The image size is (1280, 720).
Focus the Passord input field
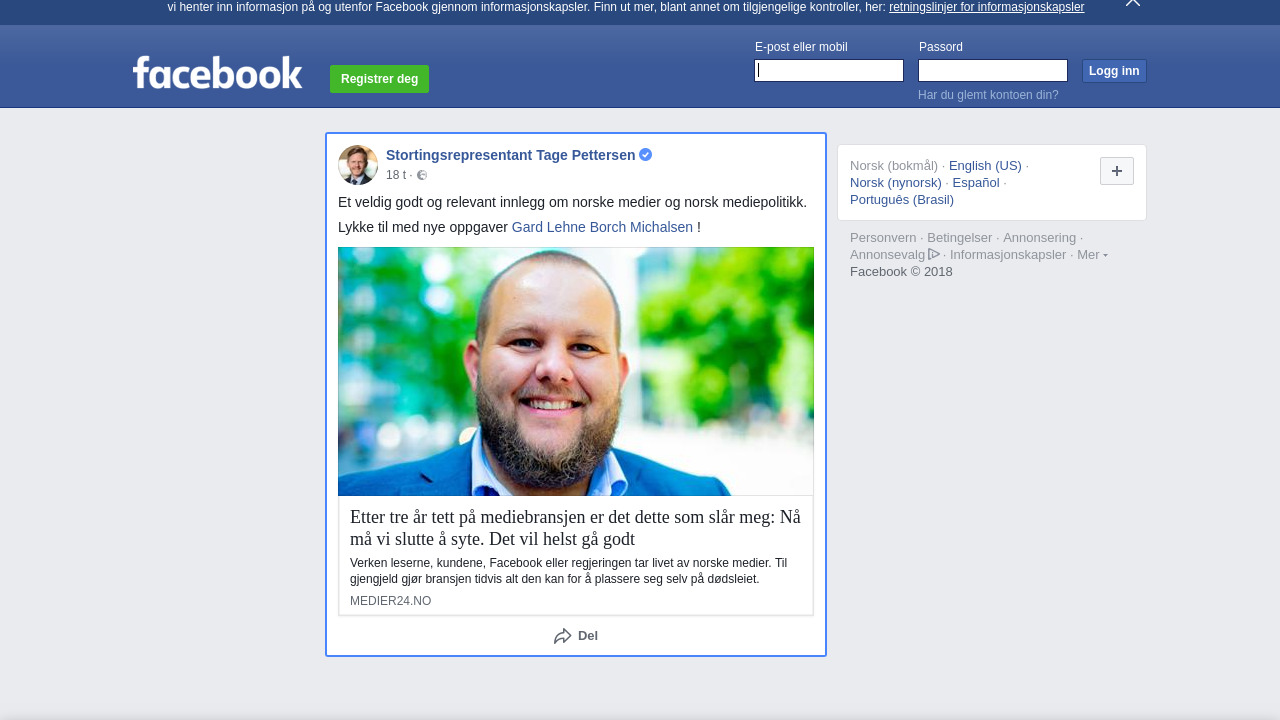(993, 70)
